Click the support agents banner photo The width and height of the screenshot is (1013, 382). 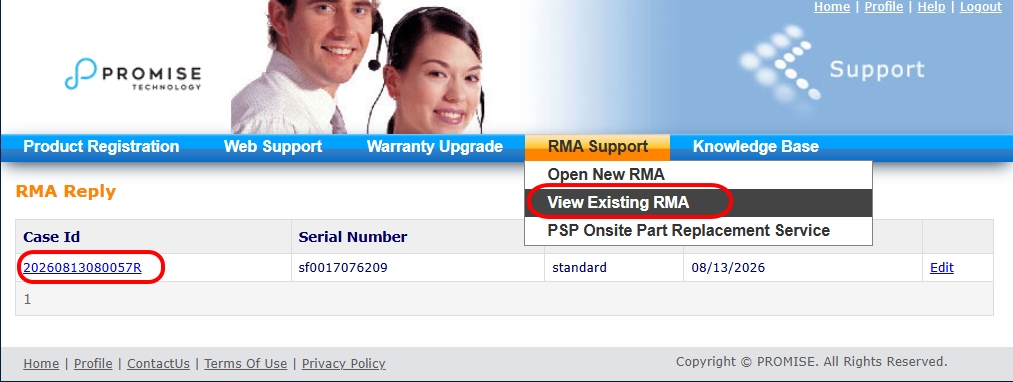(x=357, y=67)
